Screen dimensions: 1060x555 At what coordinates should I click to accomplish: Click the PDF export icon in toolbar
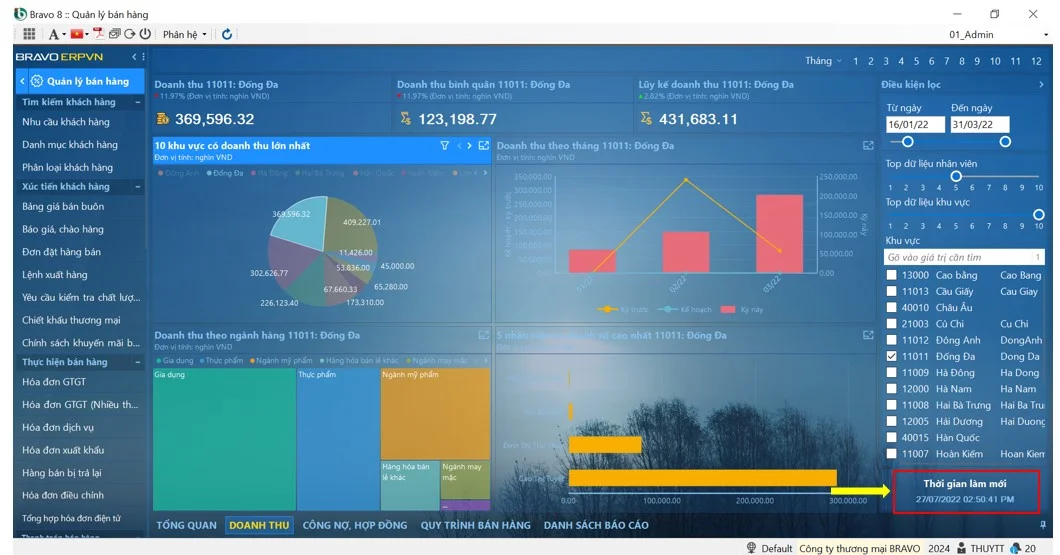[x=99, y=34]
